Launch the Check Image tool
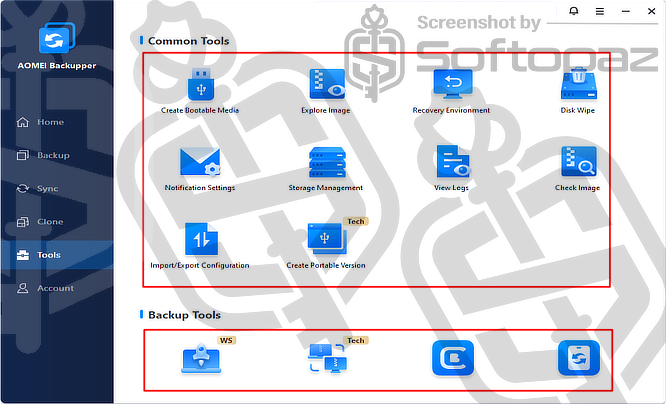The width and height of the screenshot is (666, 404). tap(577, 162)
